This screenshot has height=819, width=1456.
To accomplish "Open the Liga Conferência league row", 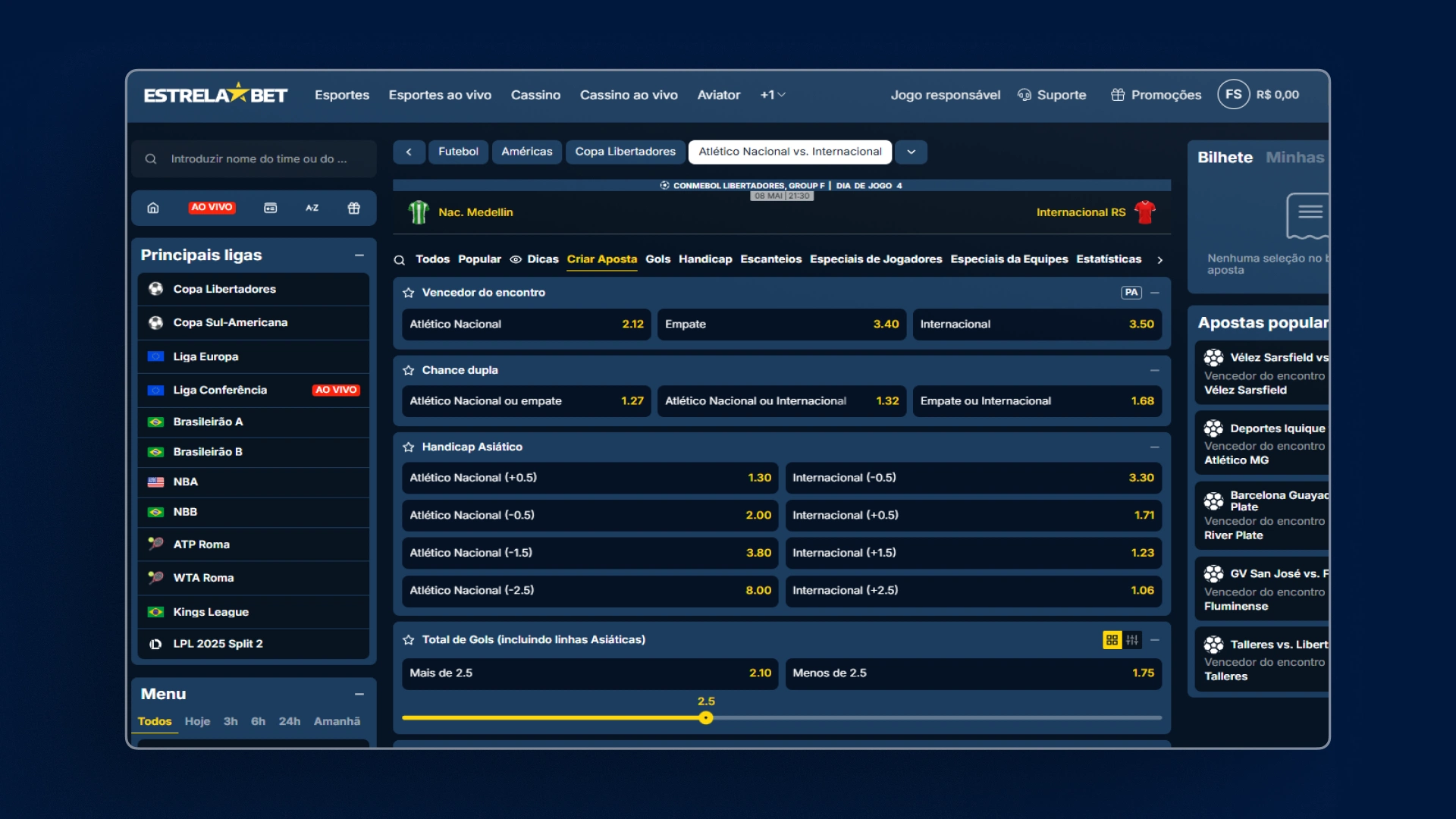I will pos(253,390).
